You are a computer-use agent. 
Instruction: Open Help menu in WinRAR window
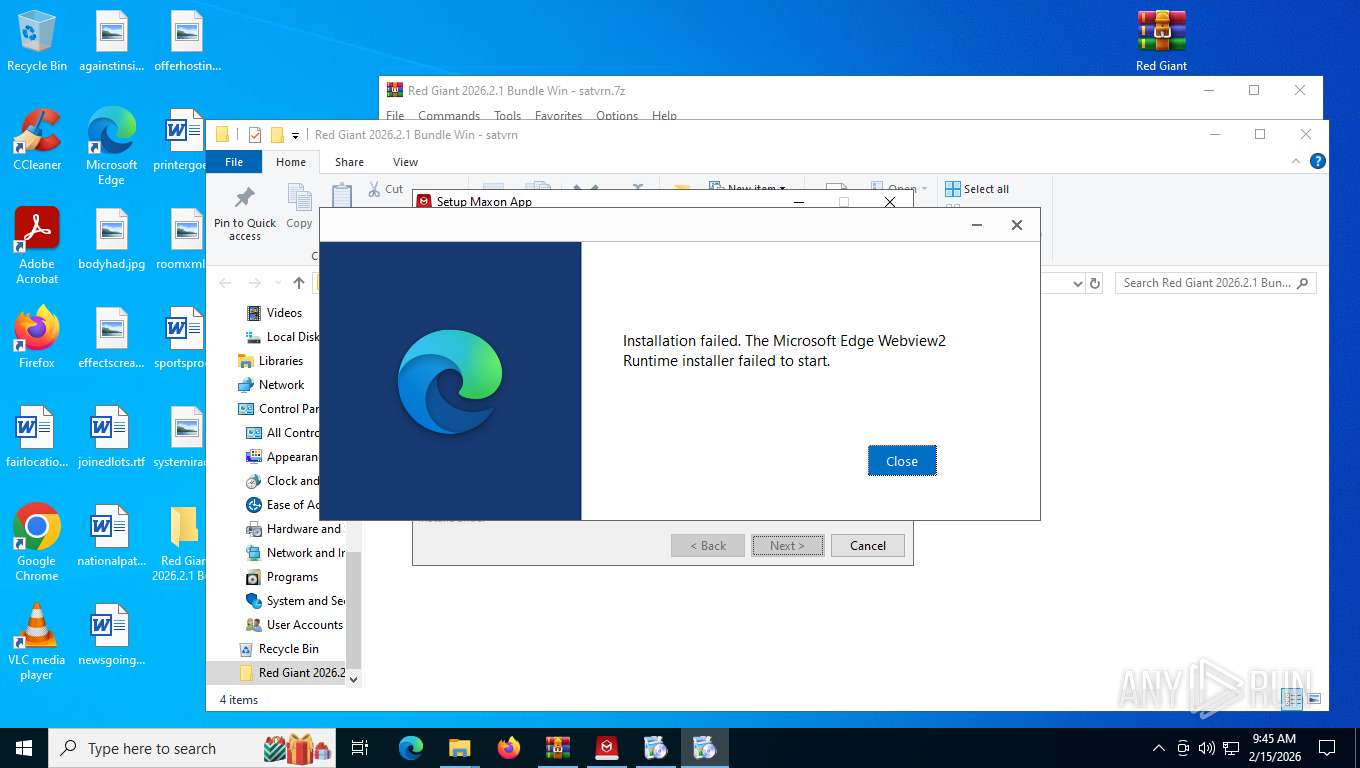(664, 116)
